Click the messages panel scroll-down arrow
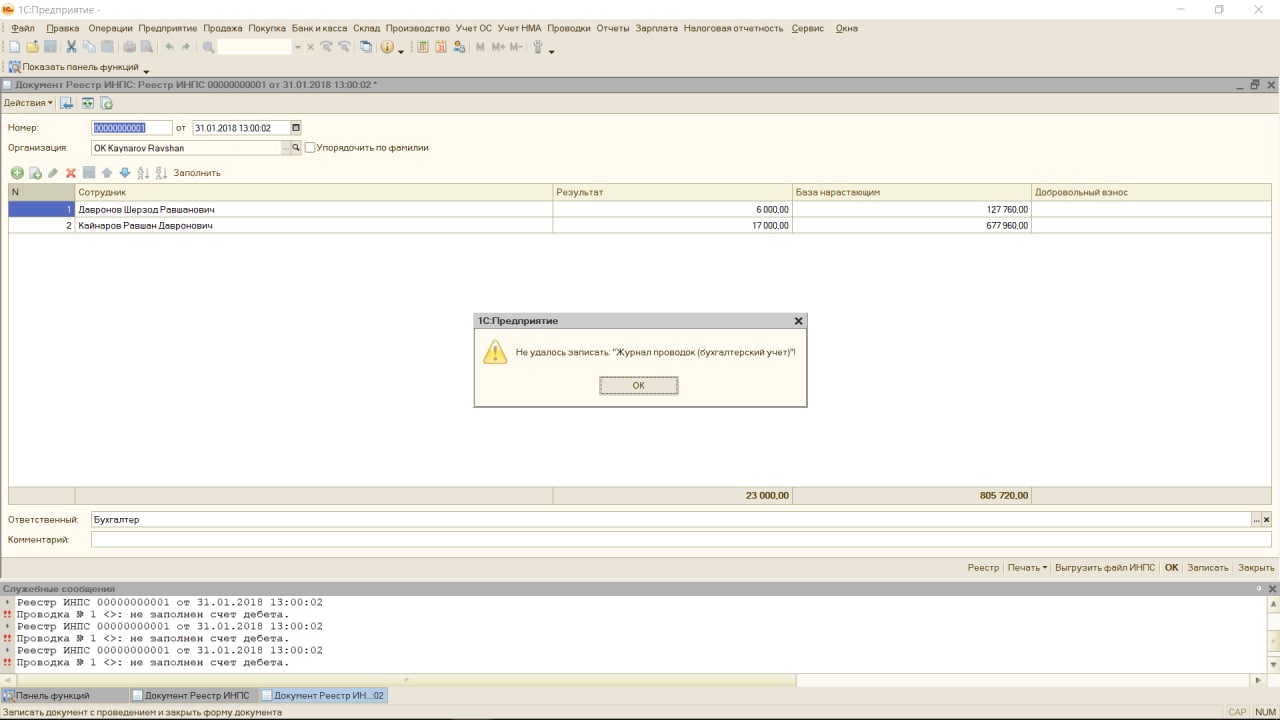 coord(1273,665)
